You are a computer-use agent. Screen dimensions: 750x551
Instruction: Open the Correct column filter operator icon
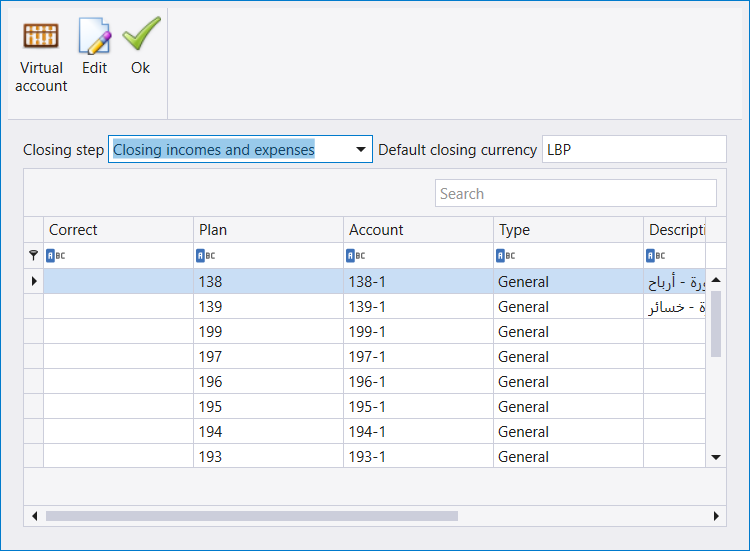(x=55, y=255)
